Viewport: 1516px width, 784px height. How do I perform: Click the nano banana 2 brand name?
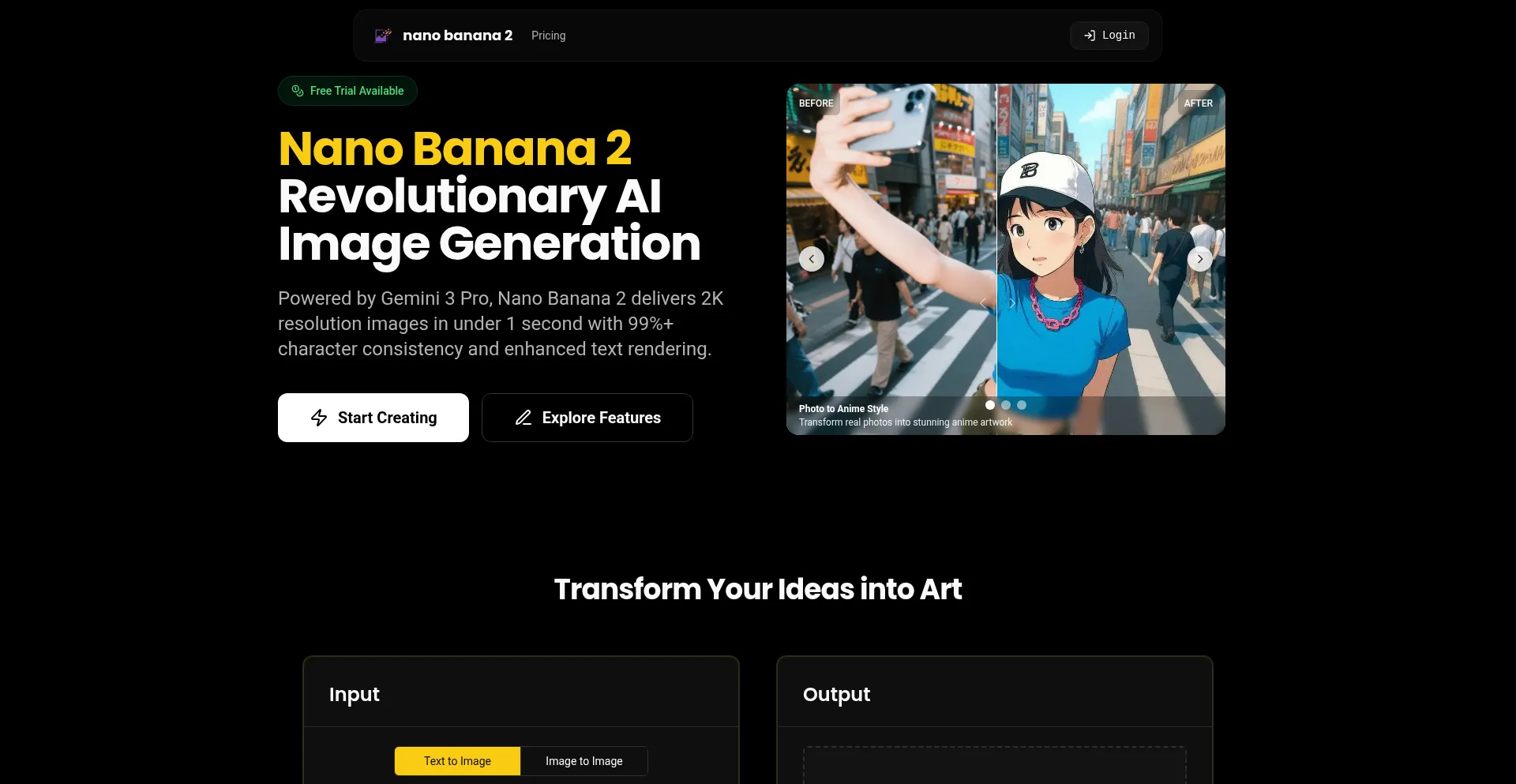click(x=458, y=36)
